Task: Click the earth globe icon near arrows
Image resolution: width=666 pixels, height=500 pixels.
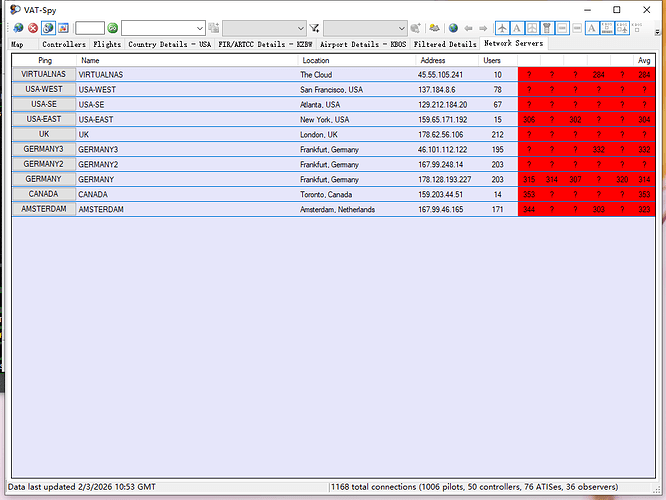Action: pos(452,28)
